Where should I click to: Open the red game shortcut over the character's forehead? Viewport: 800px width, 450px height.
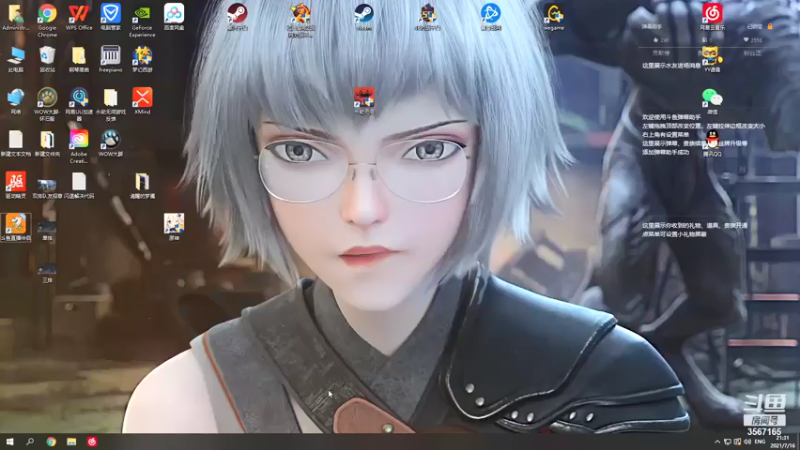tap(364, 101)
